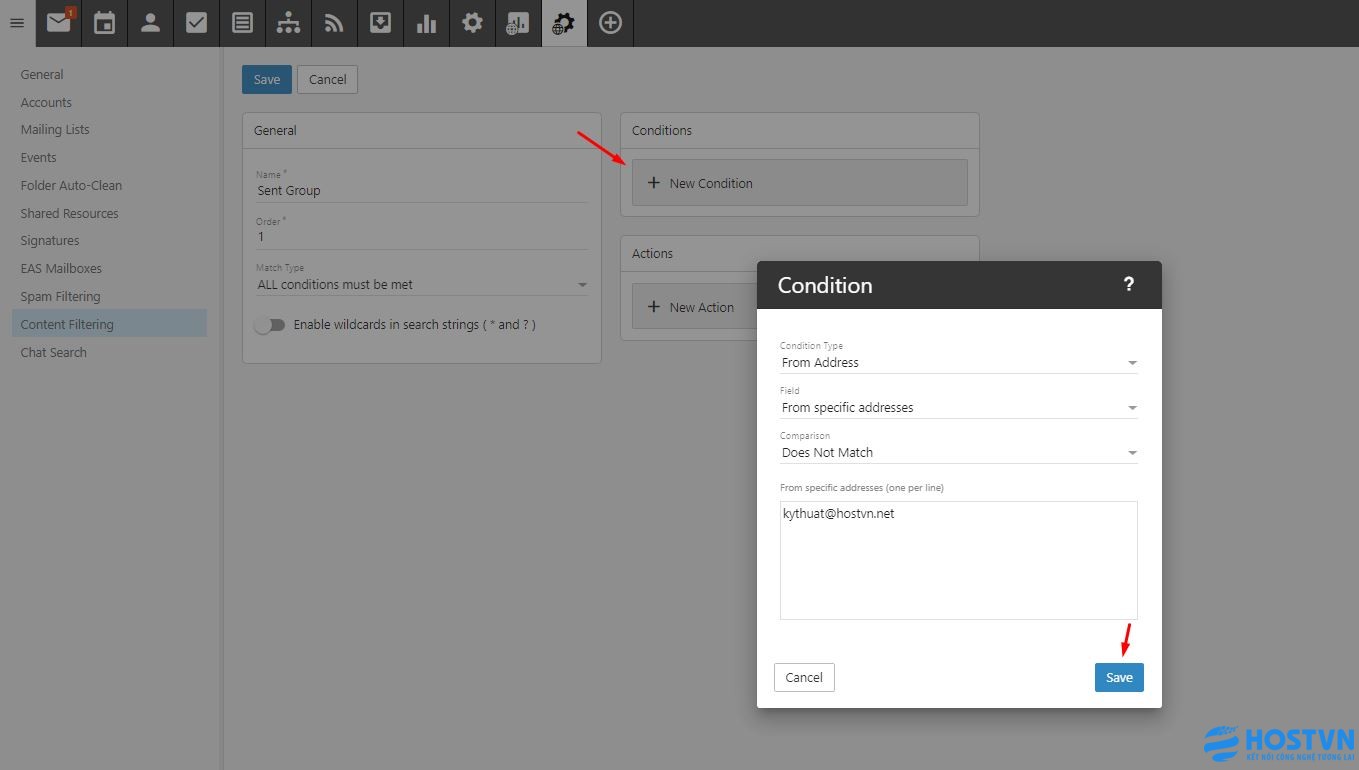This screenshot has height=770, width=1359.
Task: Add a New Condition
Action: click(799, 183)
